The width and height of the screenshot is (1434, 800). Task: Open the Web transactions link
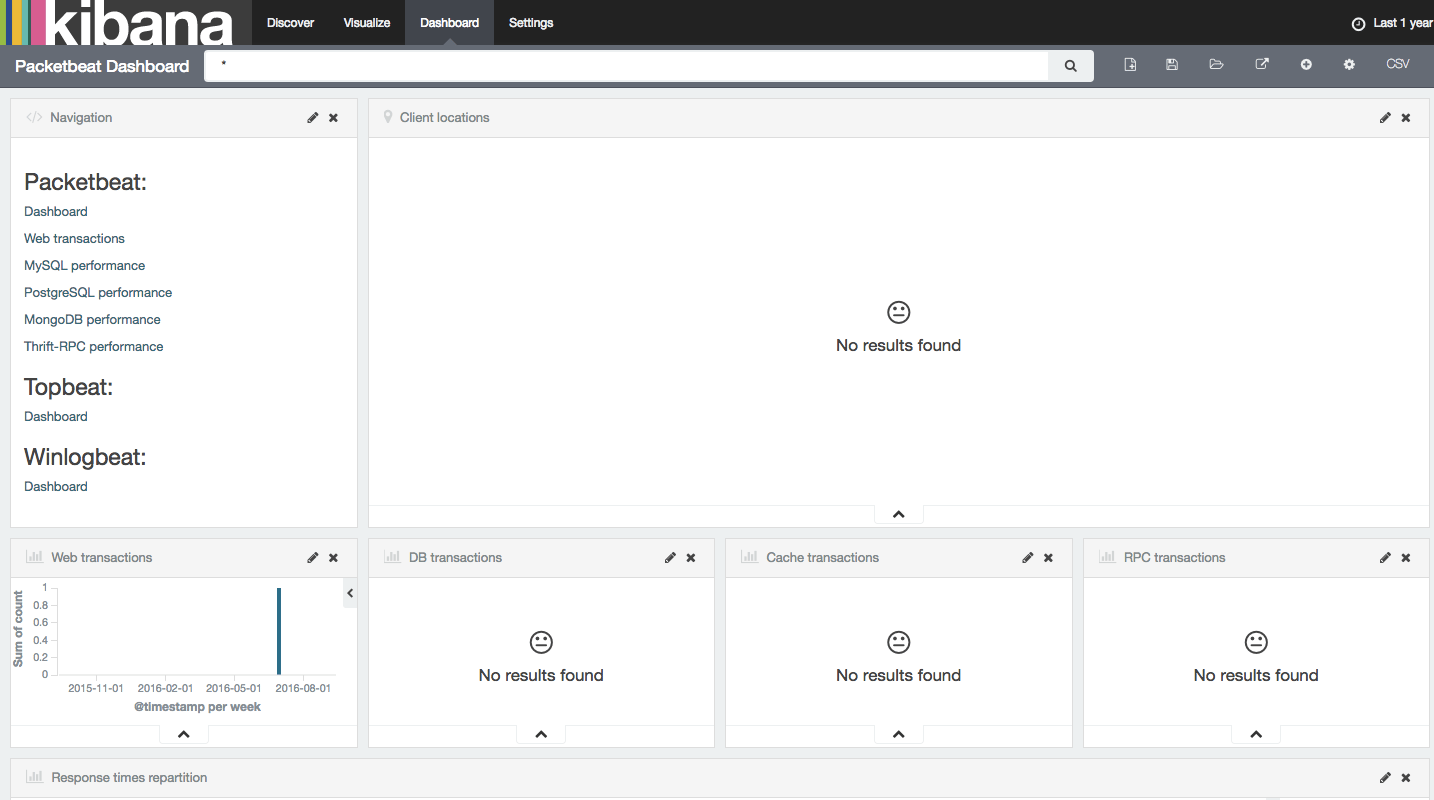click(x=74, y=238)
